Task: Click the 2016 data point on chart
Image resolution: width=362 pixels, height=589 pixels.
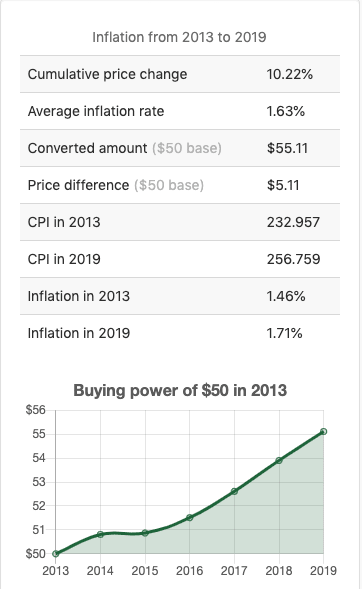Action: [190, 518]
